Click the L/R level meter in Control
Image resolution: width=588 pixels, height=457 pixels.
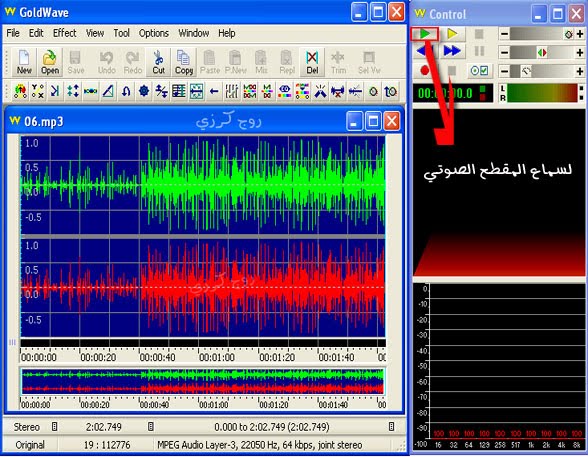(543, 93)
